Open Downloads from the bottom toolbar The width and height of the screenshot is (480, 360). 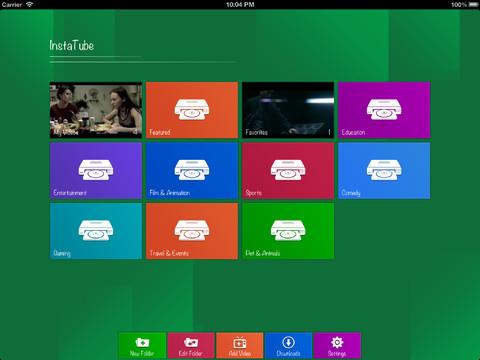tap(288, 345)
